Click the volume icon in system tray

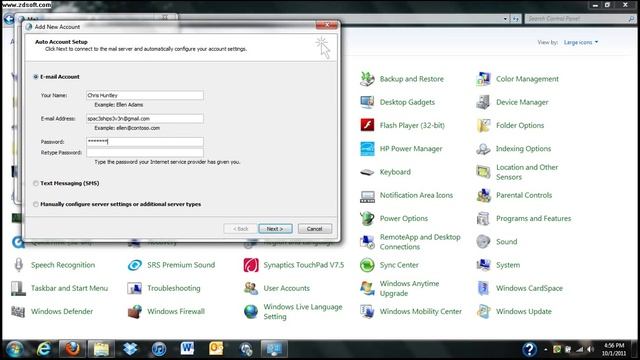(x=590, y=349)
